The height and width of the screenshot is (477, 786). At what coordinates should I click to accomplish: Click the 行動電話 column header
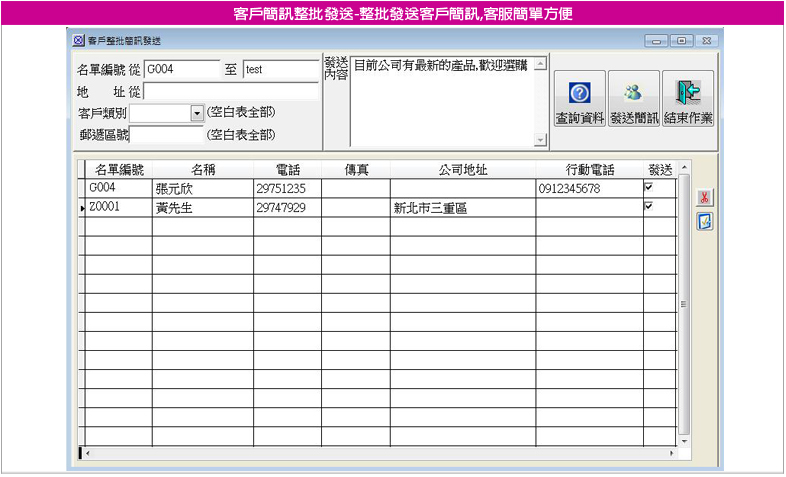click(589, 169)
